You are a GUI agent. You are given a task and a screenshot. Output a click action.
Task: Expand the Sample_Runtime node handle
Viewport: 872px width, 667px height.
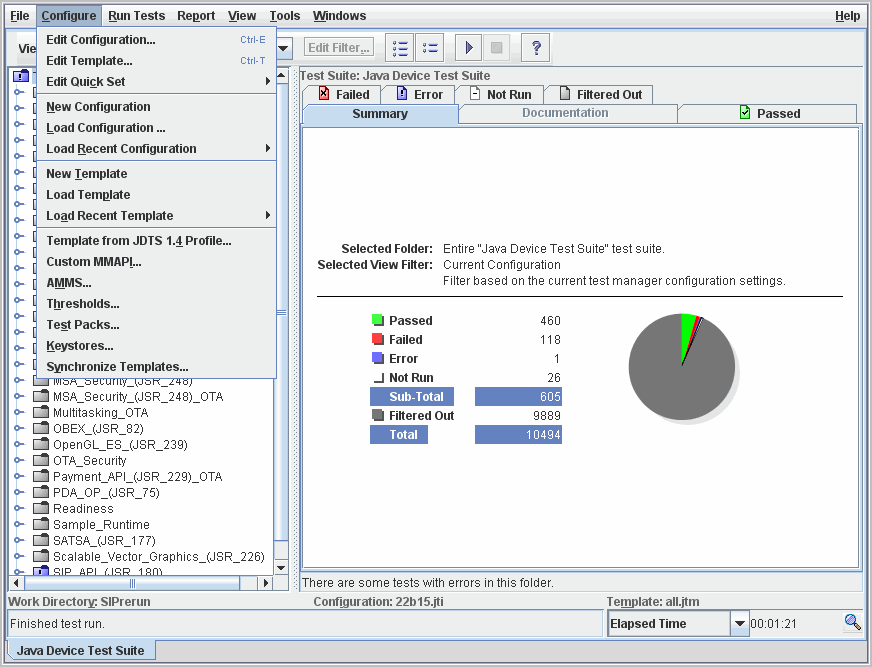click(x=19, y=525)
